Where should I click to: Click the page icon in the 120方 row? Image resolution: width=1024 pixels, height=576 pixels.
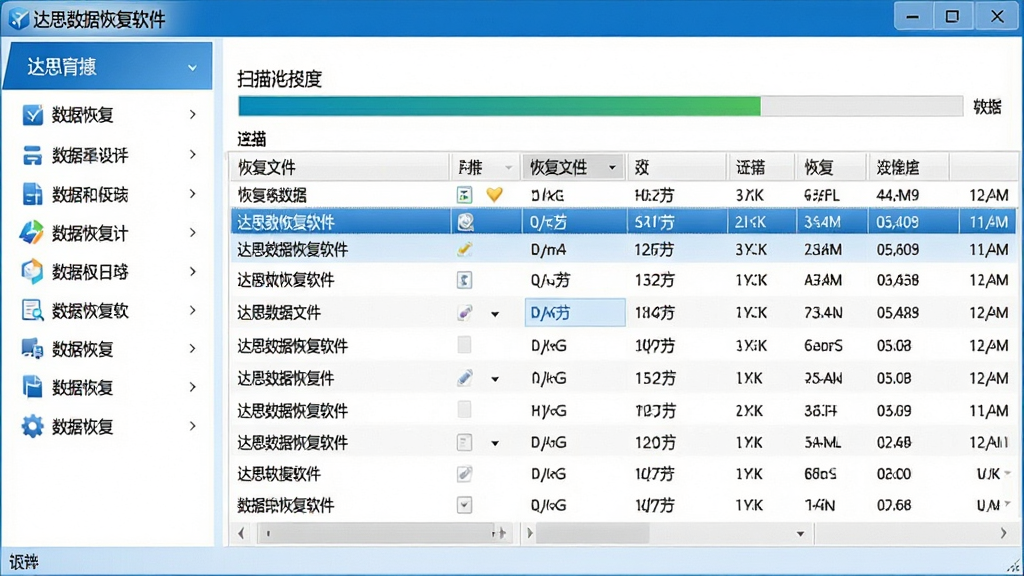click(464, 443)
